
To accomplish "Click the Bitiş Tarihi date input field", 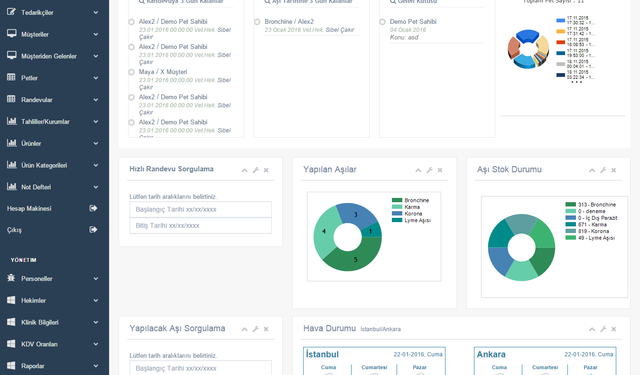I will click(x=200, y=226).
